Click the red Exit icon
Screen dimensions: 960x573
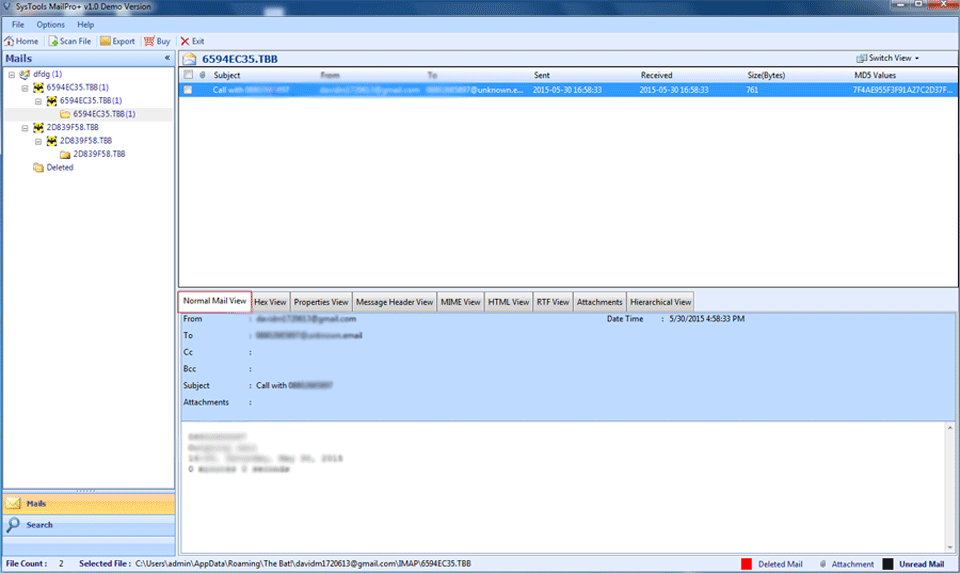[x=185, y=41]
